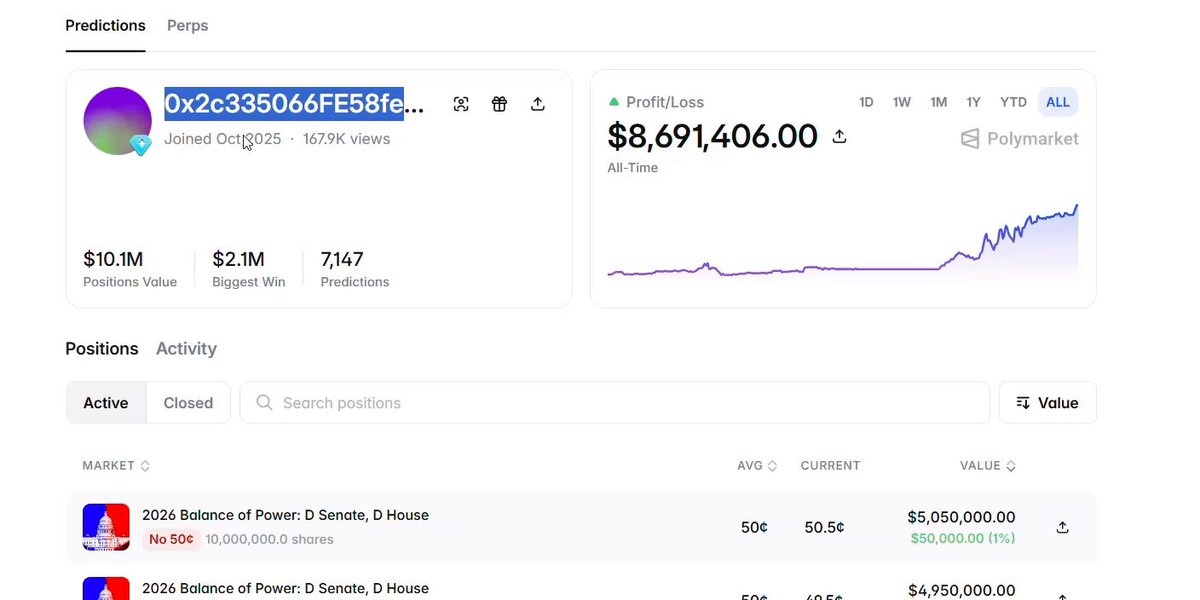Set the chart range to YTD
This screenshot has width=1200, height=600.
coord(1013,102)
